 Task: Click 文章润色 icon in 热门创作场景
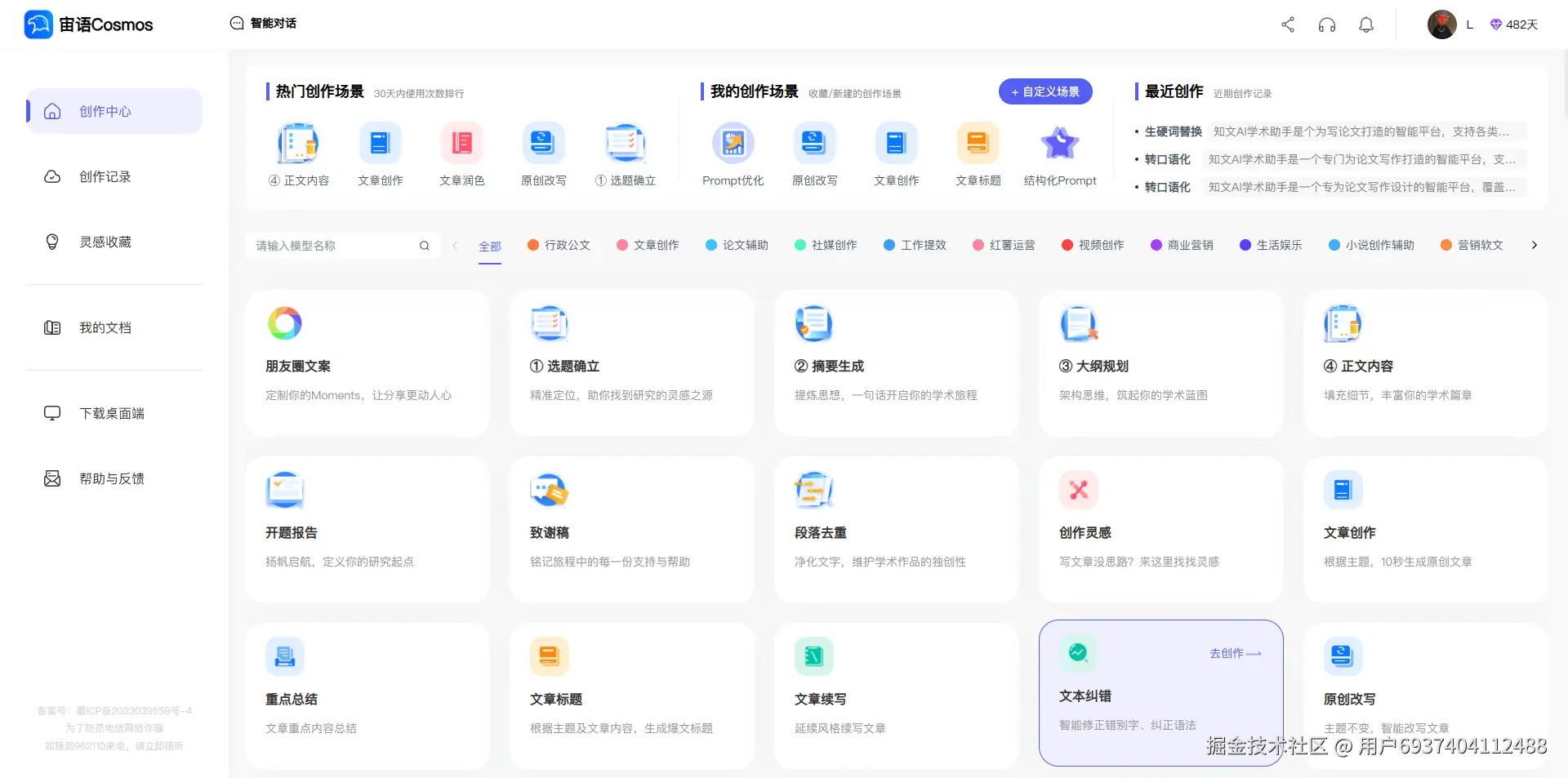(x=462, y=144)
